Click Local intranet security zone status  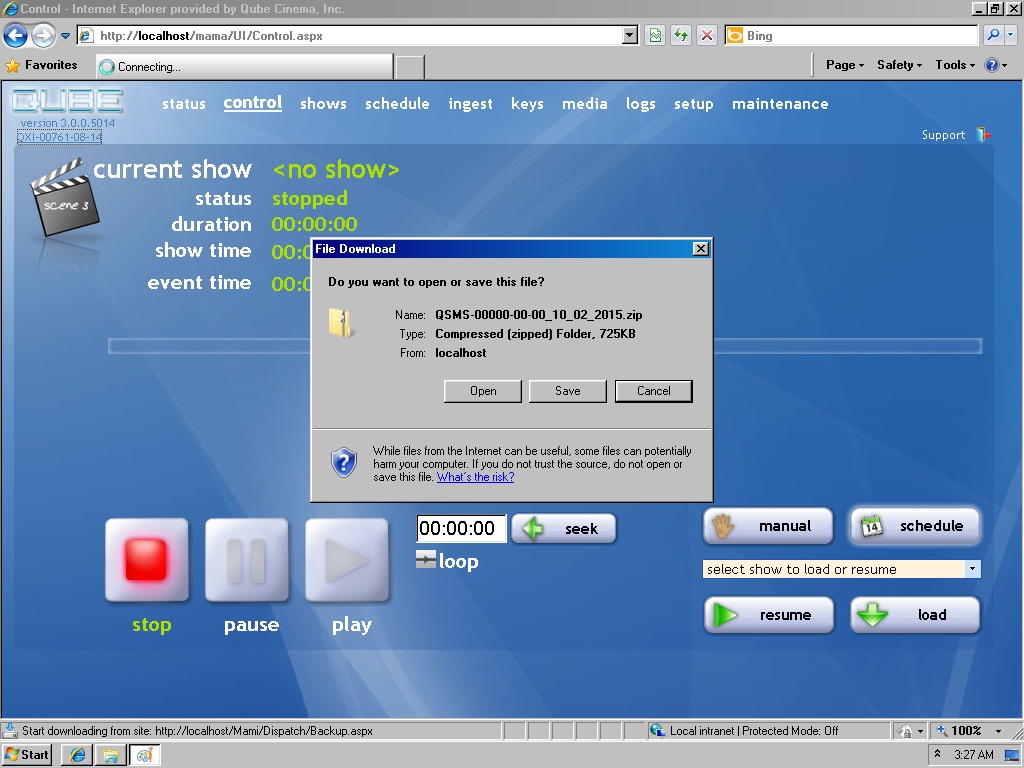click(x=753, y=731)
